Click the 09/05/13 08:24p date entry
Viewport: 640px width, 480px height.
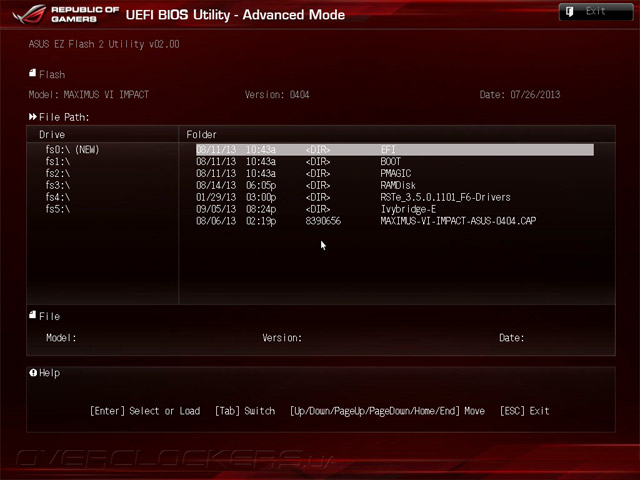pyautogui.click(x=236, y=209)
